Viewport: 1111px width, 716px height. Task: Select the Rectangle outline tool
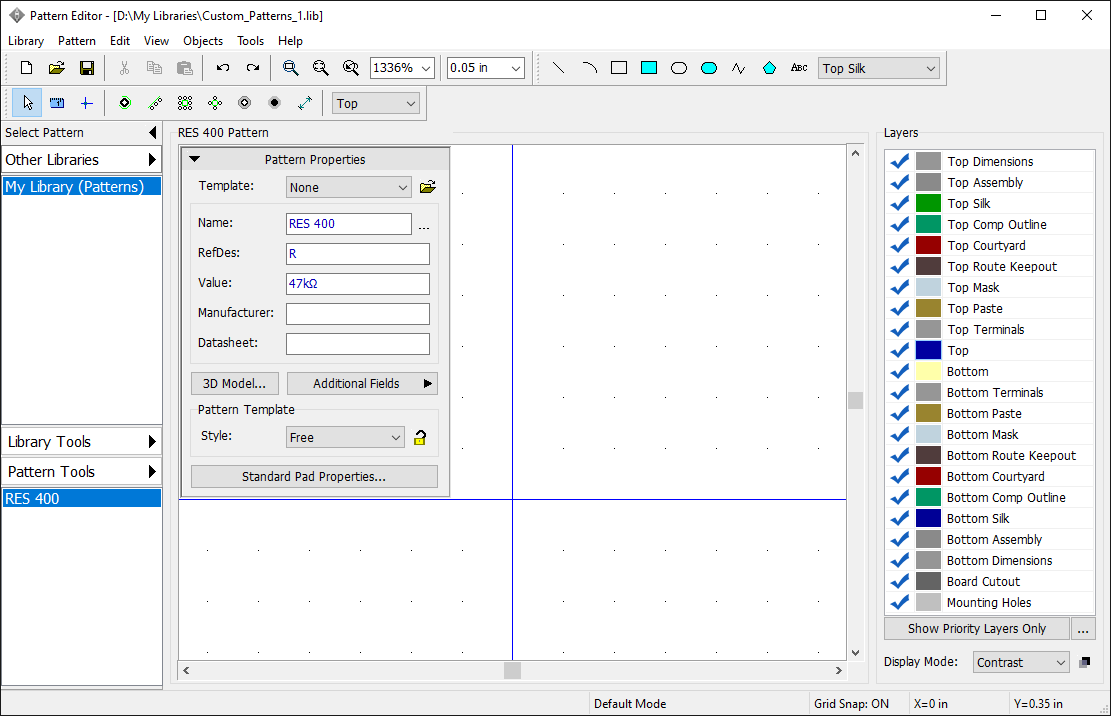coord(619,68)
